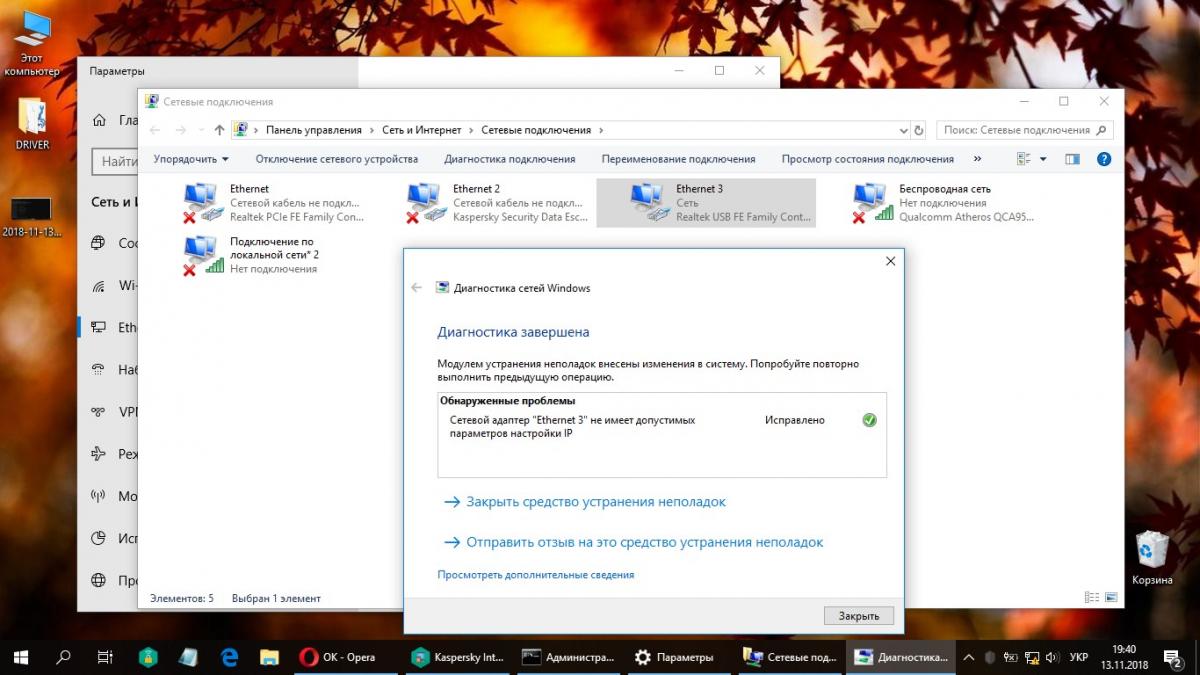This screenshot has width=1200, height=675.
Task: Switch to large icons view in status bar
Action: click(x=1110, y=598)
